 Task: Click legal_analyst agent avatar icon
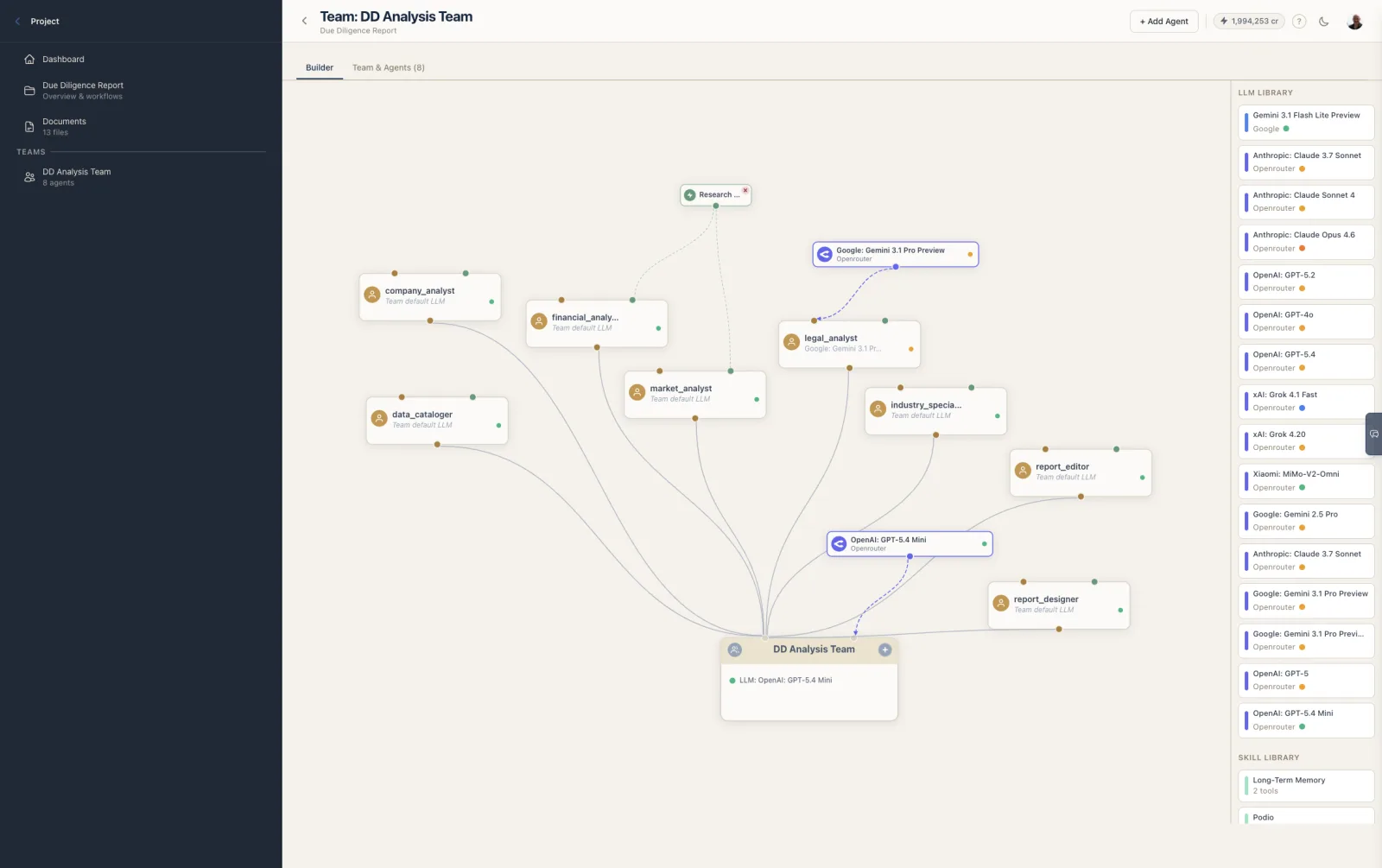[x=791, y=343]
